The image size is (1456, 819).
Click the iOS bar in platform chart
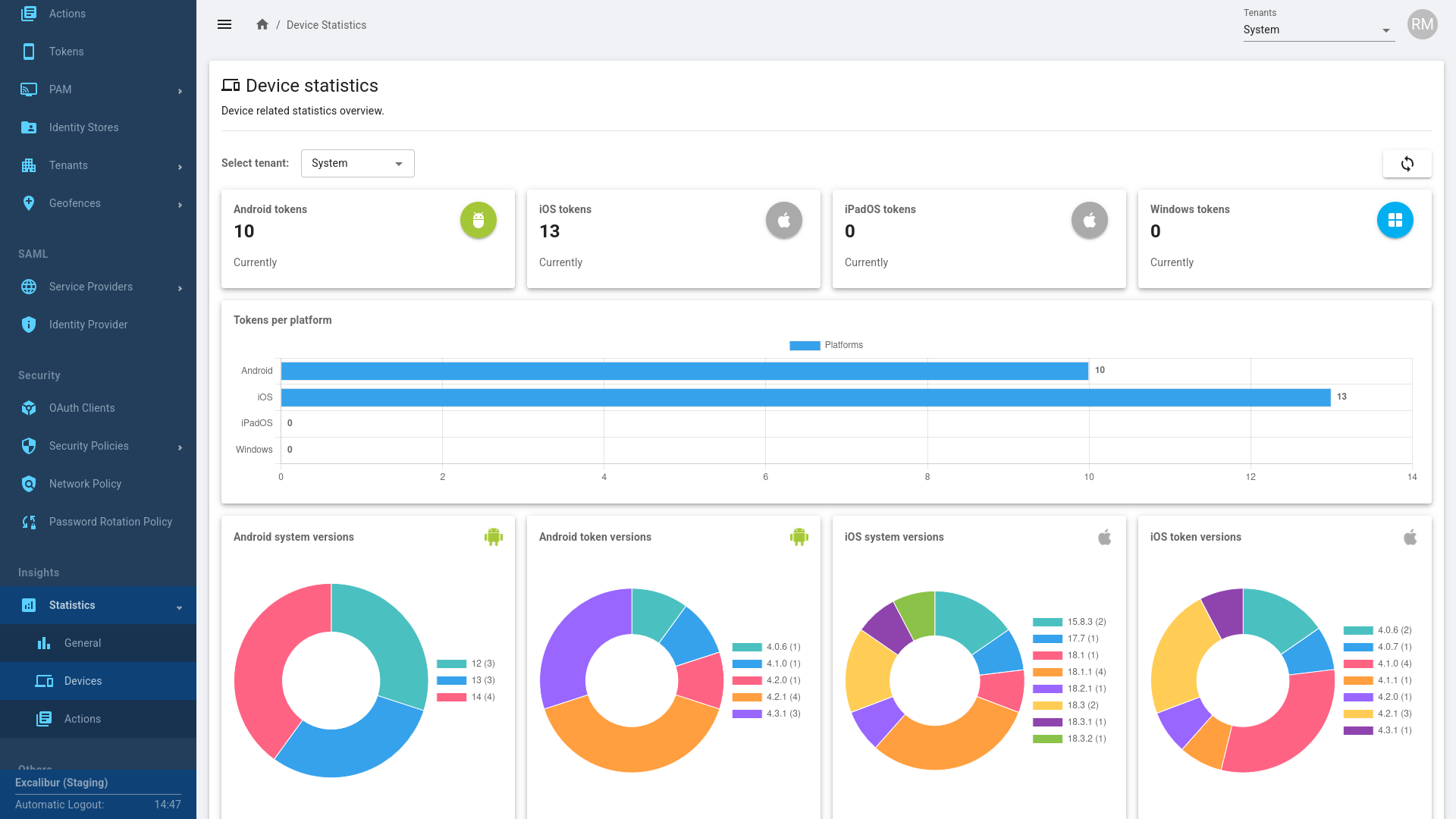tap(805, 397)
